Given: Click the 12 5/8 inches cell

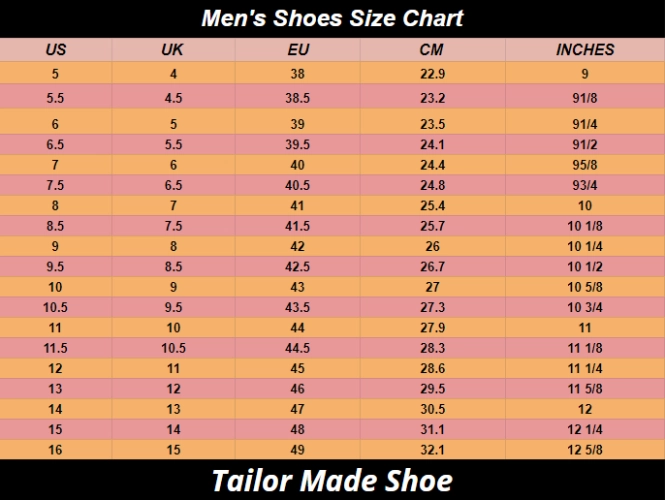Looking at the screenshot, I should [585, 449].
